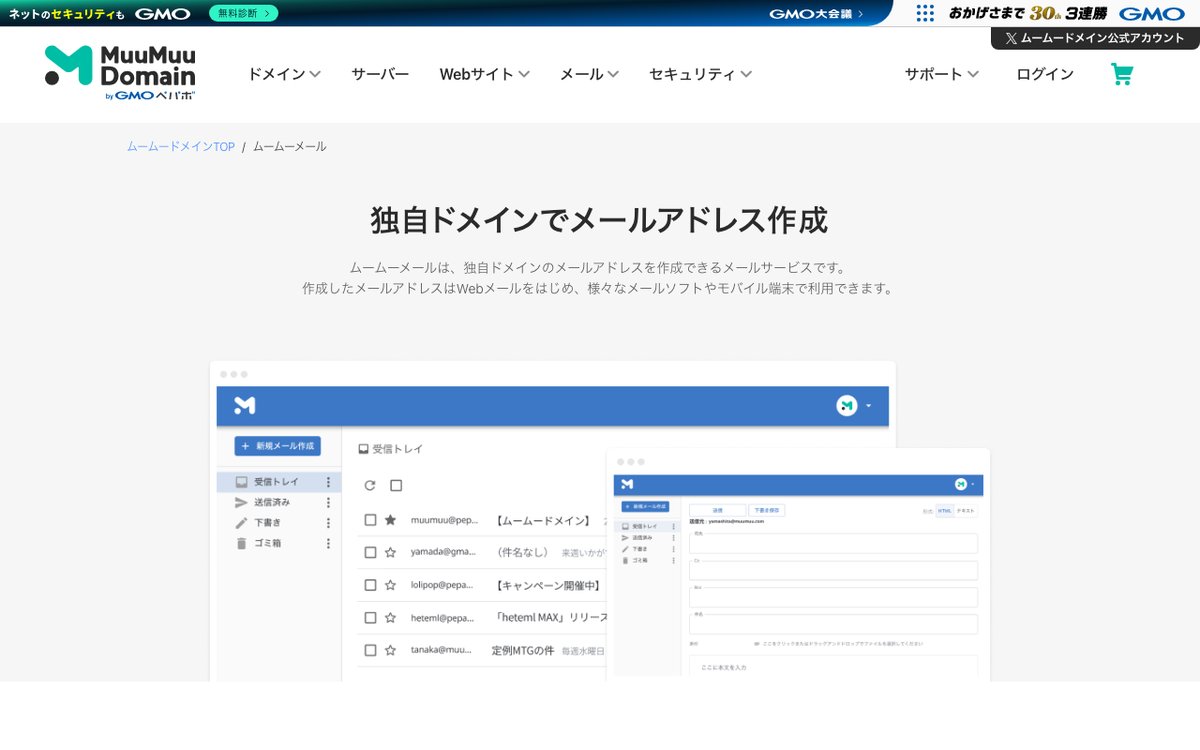Expand the メール navigation dropdown

(589, 74)
